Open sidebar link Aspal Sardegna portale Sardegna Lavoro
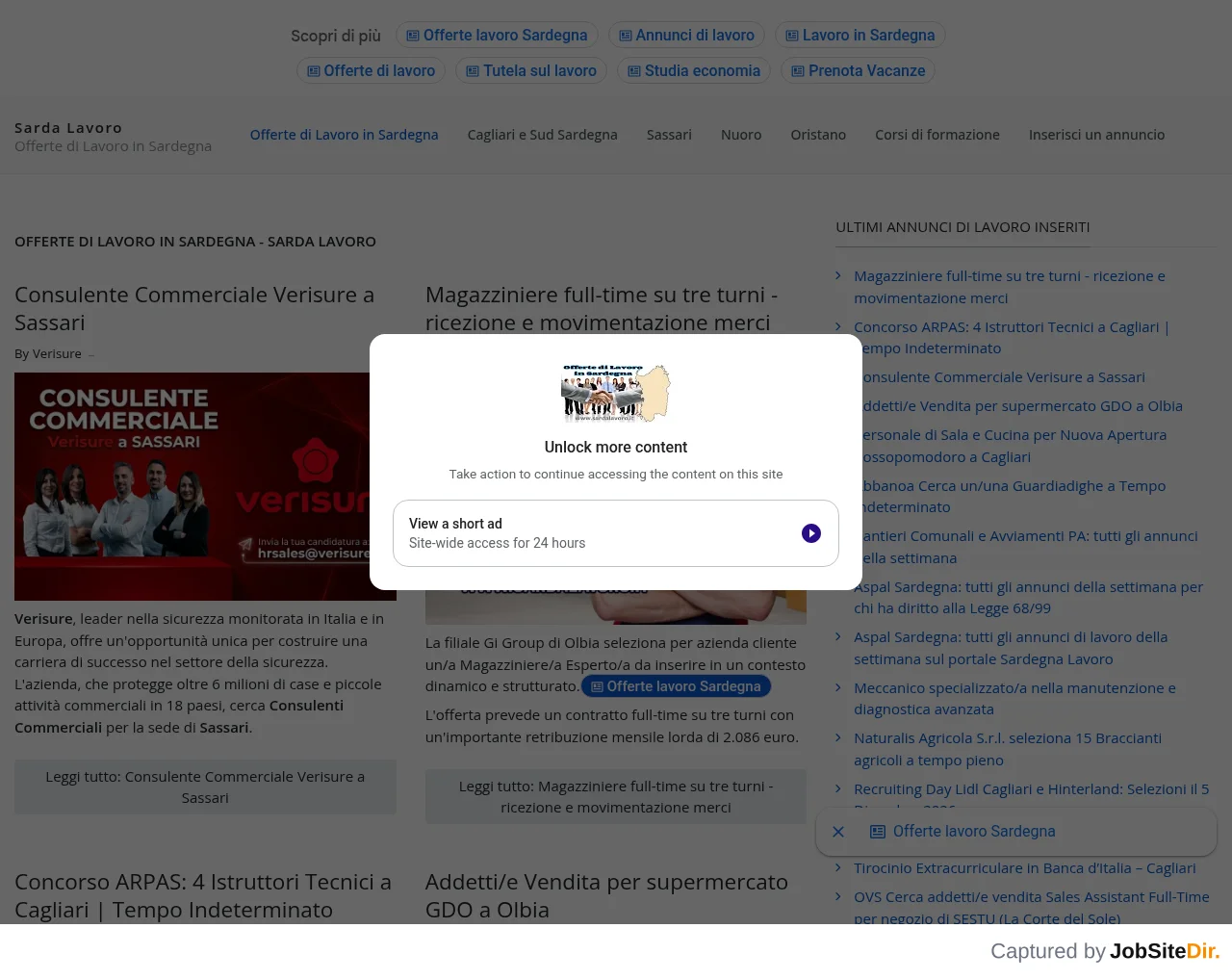Image resolution: width=1232 pixels, height=980 pixels. click(1011, 648)
